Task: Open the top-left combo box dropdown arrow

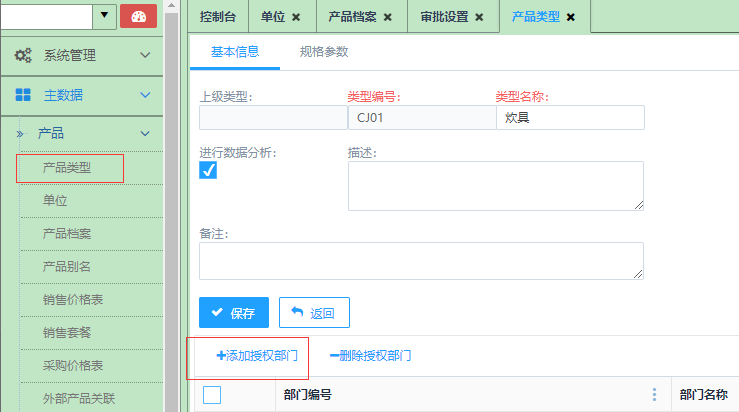Action: pyautogui.click(x=105, y=16)
